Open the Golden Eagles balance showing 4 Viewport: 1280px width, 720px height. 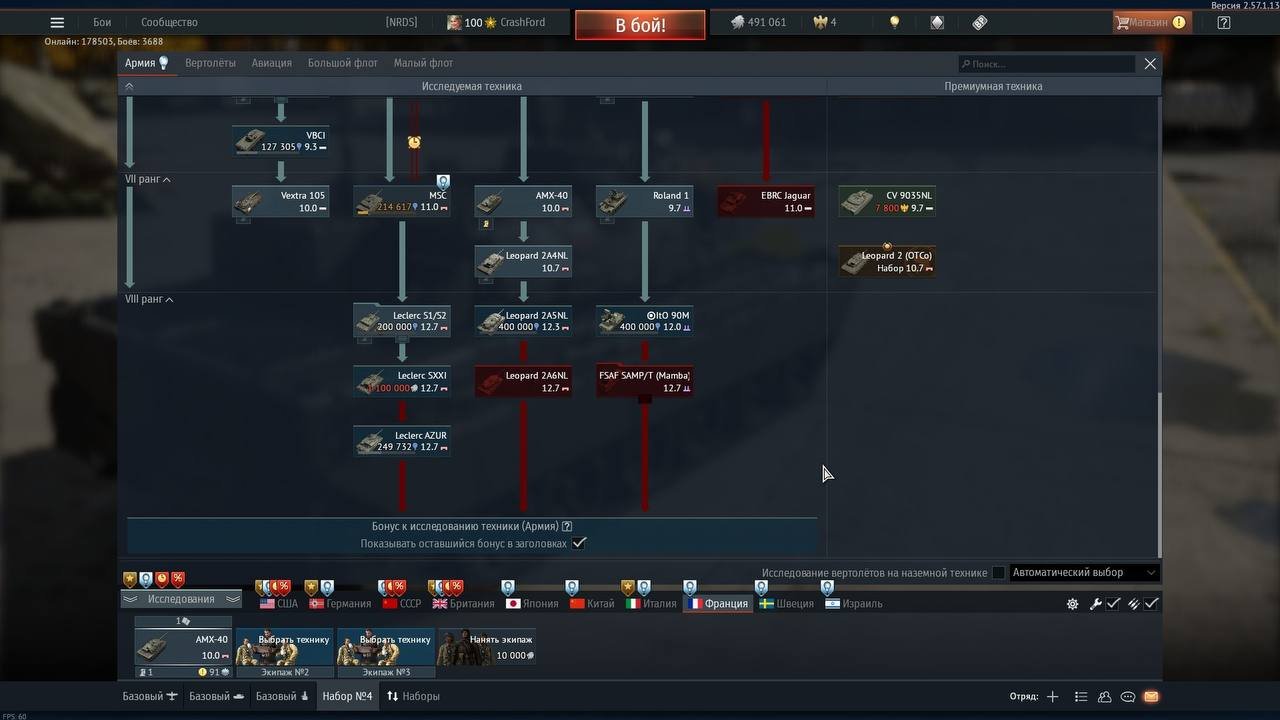click(x=825, y=22)
